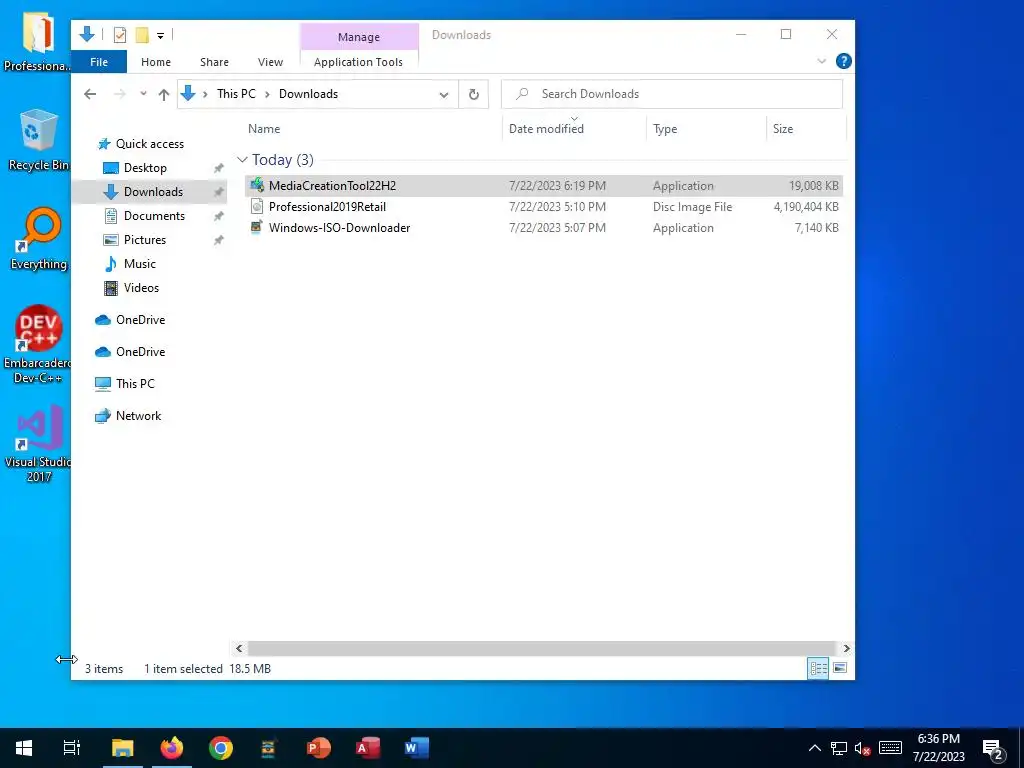The image size is (1024, 768).
Task: Open Microsoft Access from the taskbar
Action: 367,748
